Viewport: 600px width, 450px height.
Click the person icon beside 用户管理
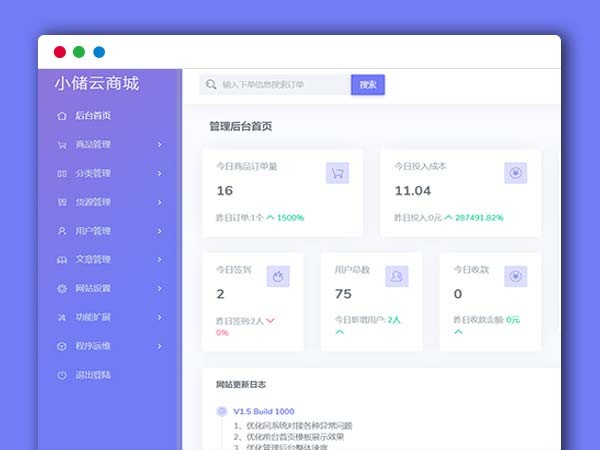point(62,231)
